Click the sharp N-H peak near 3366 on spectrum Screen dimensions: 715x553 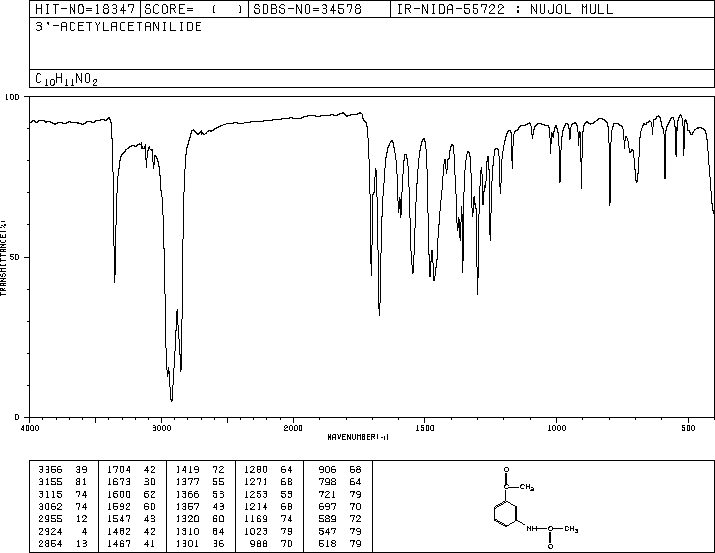pos(114,278)
